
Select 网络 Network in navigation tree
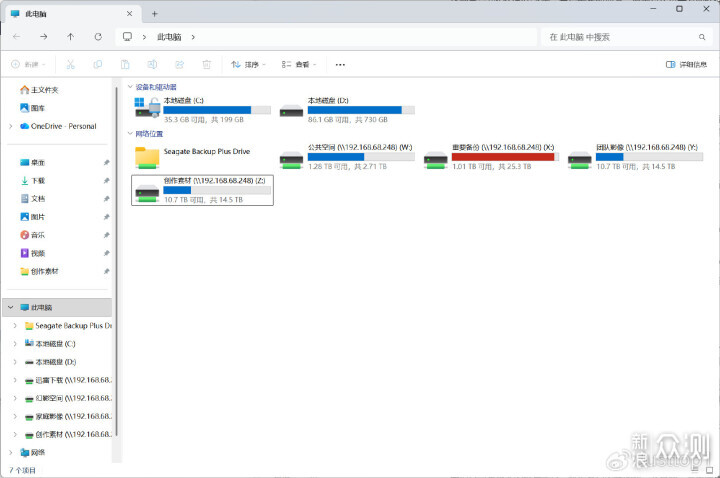pyautogui.click(x=33, y=452)
